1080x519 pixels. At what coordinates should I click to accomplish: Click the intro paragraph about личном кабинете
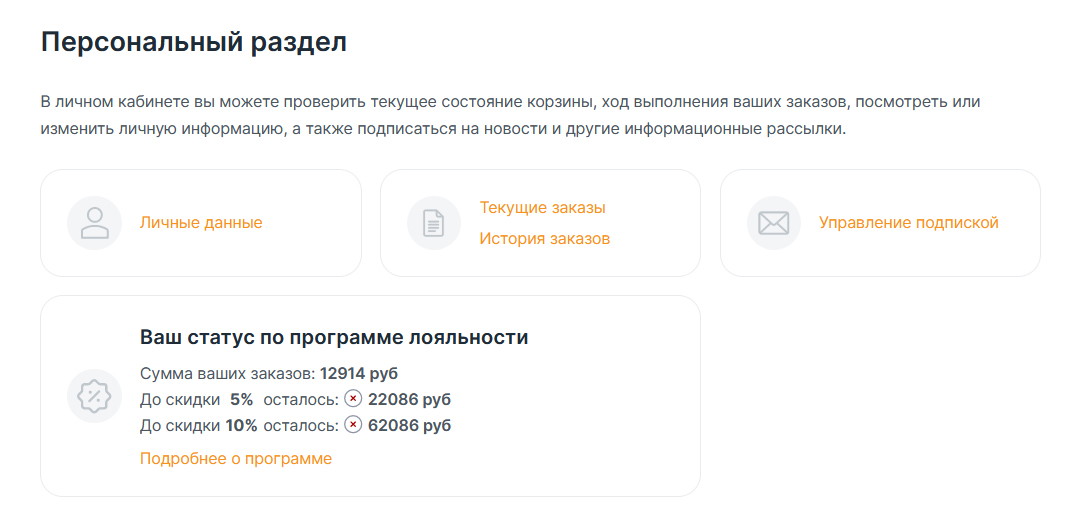click(510, 116)
